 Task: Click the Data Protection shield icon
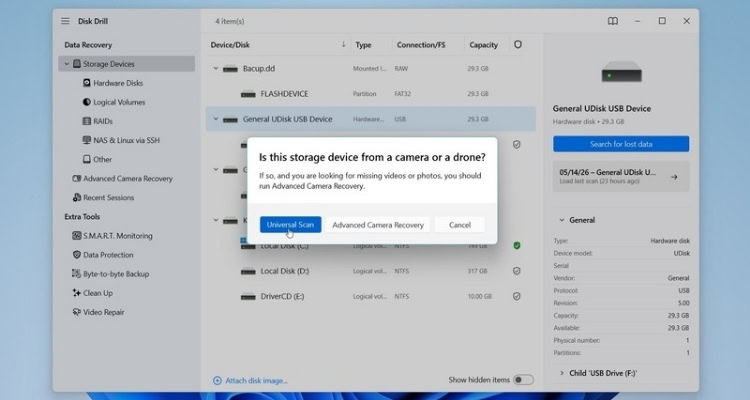(77, 255)
